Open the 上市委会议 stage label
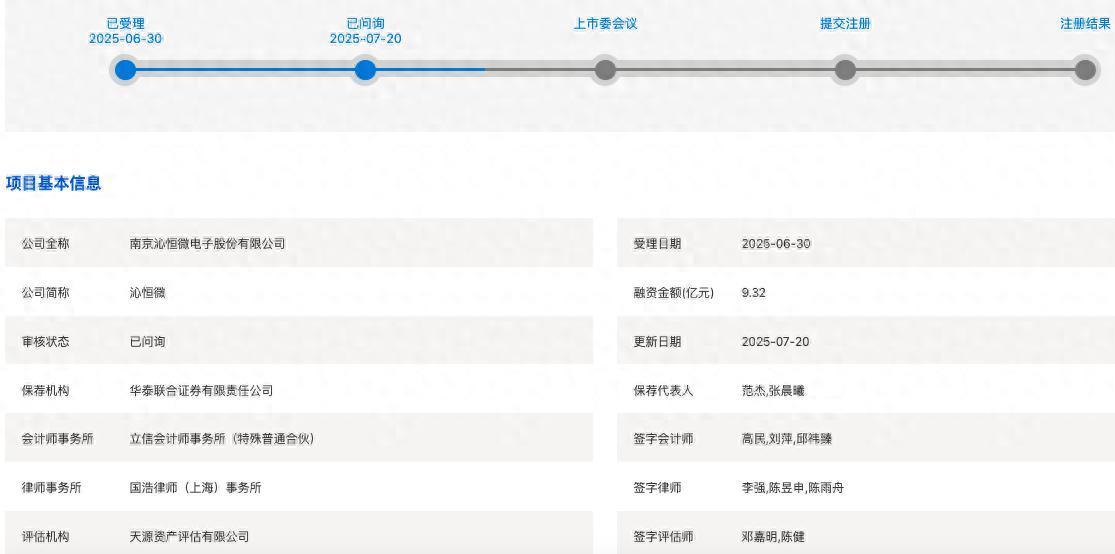 [x=605, y=24]
